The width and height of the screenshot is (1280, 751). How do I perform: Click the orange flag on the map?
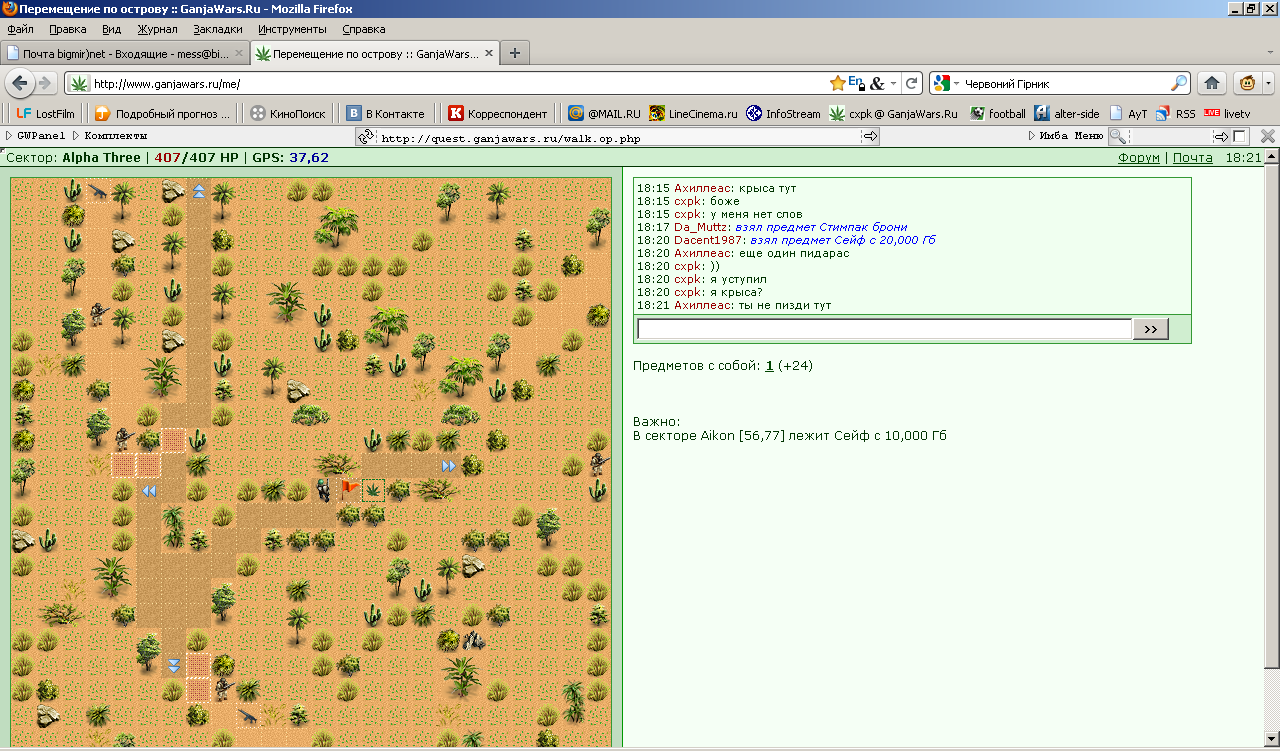point(349,489)
